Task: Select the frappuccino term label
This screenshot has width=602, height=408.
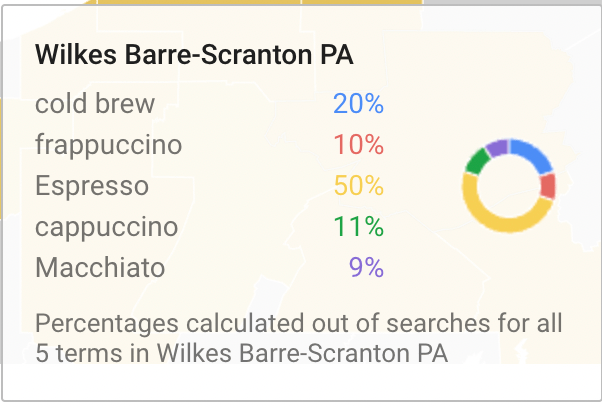Action: pos(108,145)
